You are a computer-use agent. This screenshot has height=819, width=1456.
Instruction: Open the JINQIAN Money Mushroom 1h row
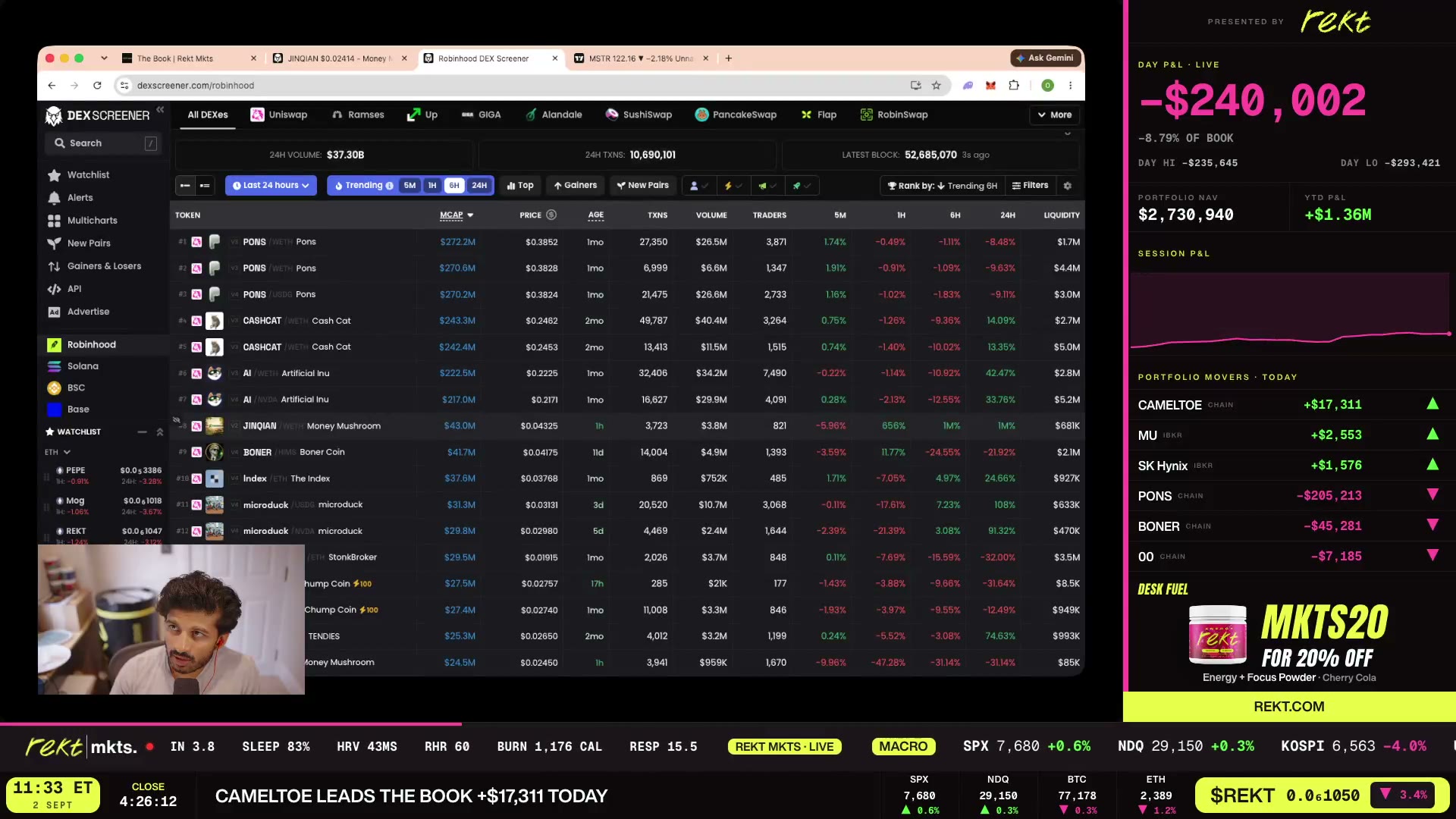click(627, 426)
